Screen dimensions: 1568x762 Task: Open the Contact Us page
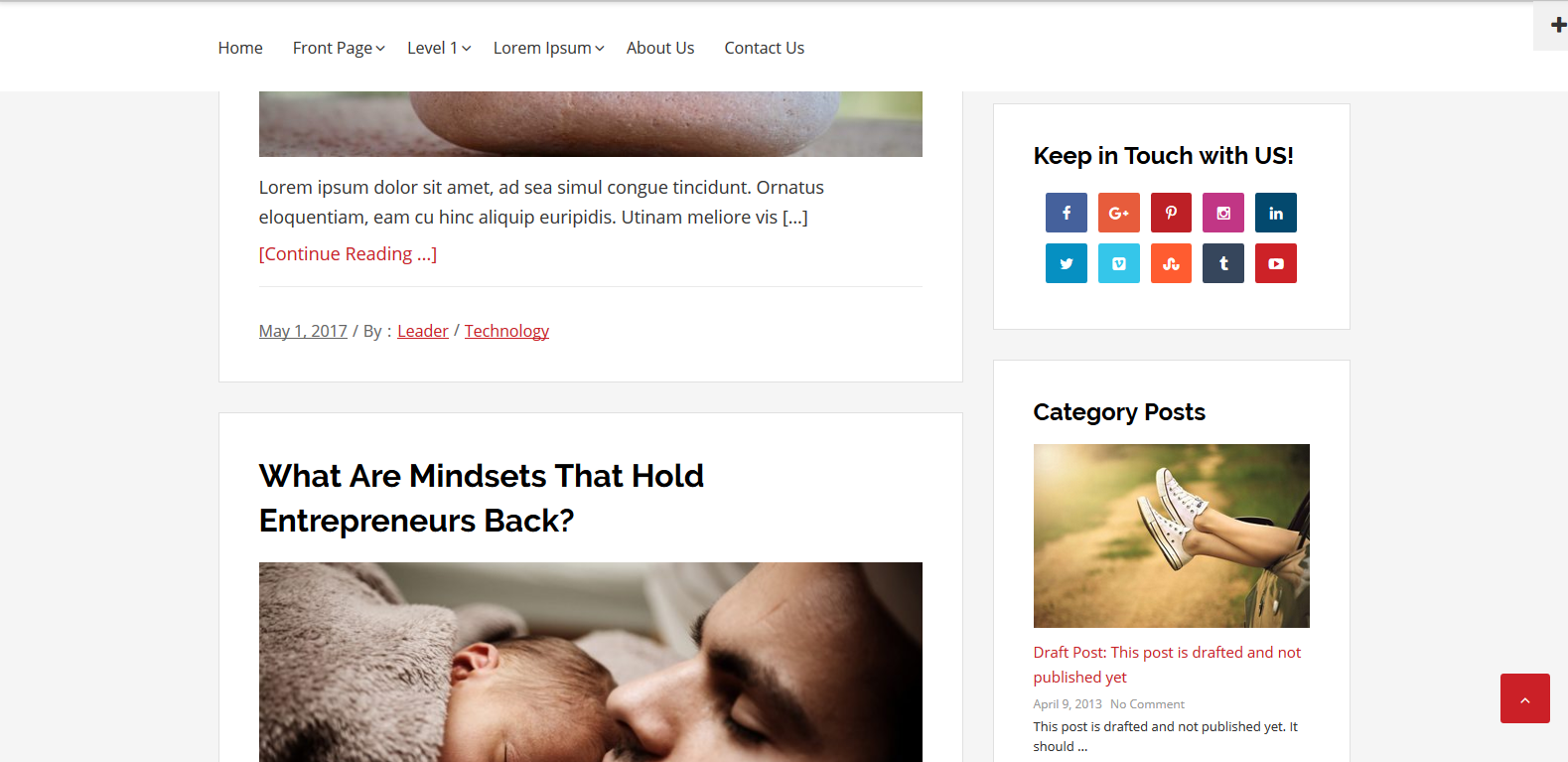[765, 48]
